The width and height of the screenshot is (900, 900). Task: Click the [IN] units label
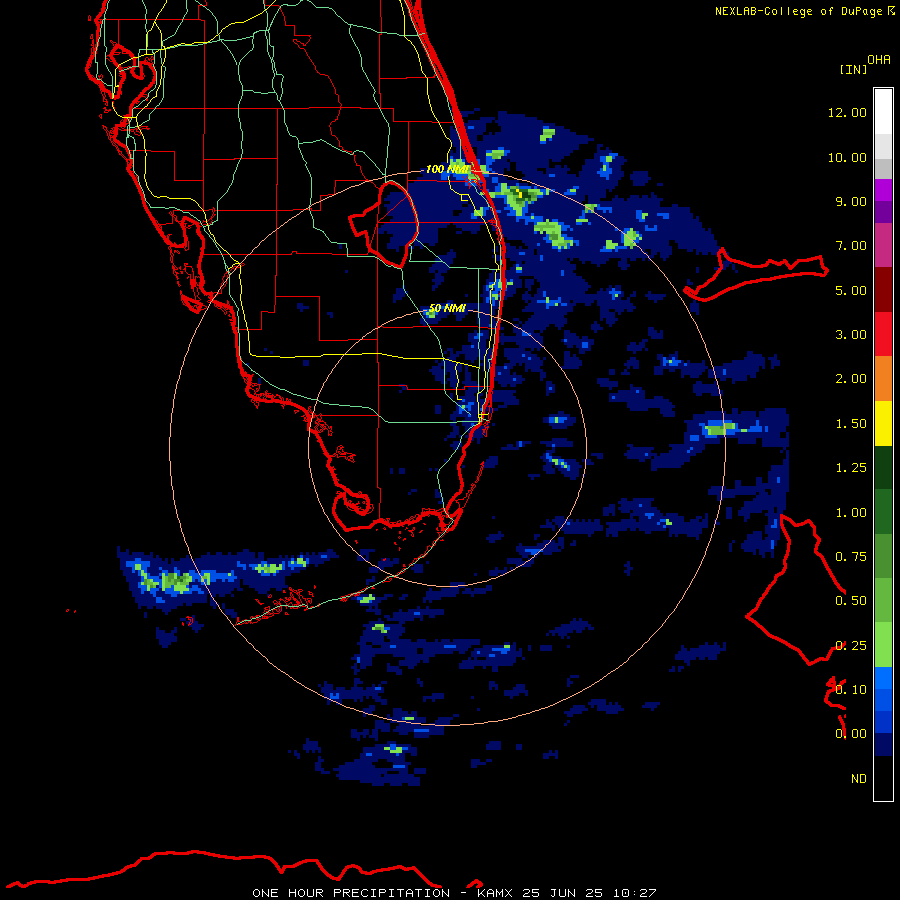(x=853, y=69)
